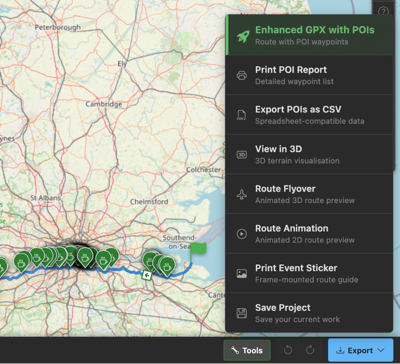Choose Enhanced GPX with POIs export
Screen dimensions: 400x364
[x=309, y=35]
